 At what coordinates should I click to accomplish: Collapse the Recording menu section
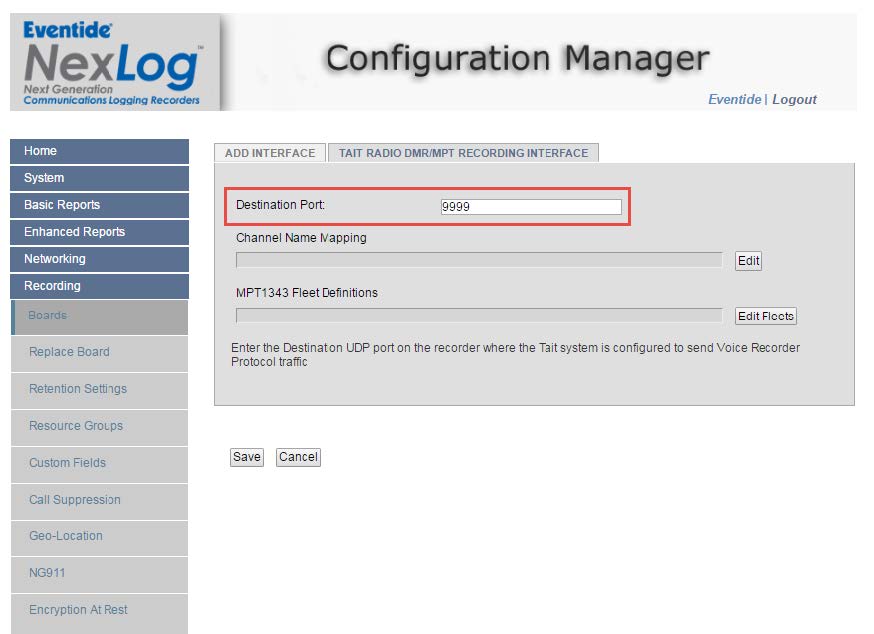pos(99,286)
